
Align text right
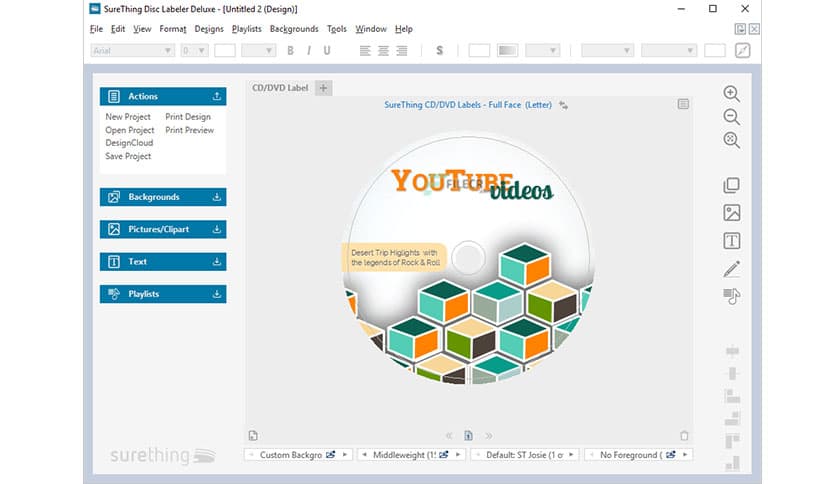tap(402, 51)
